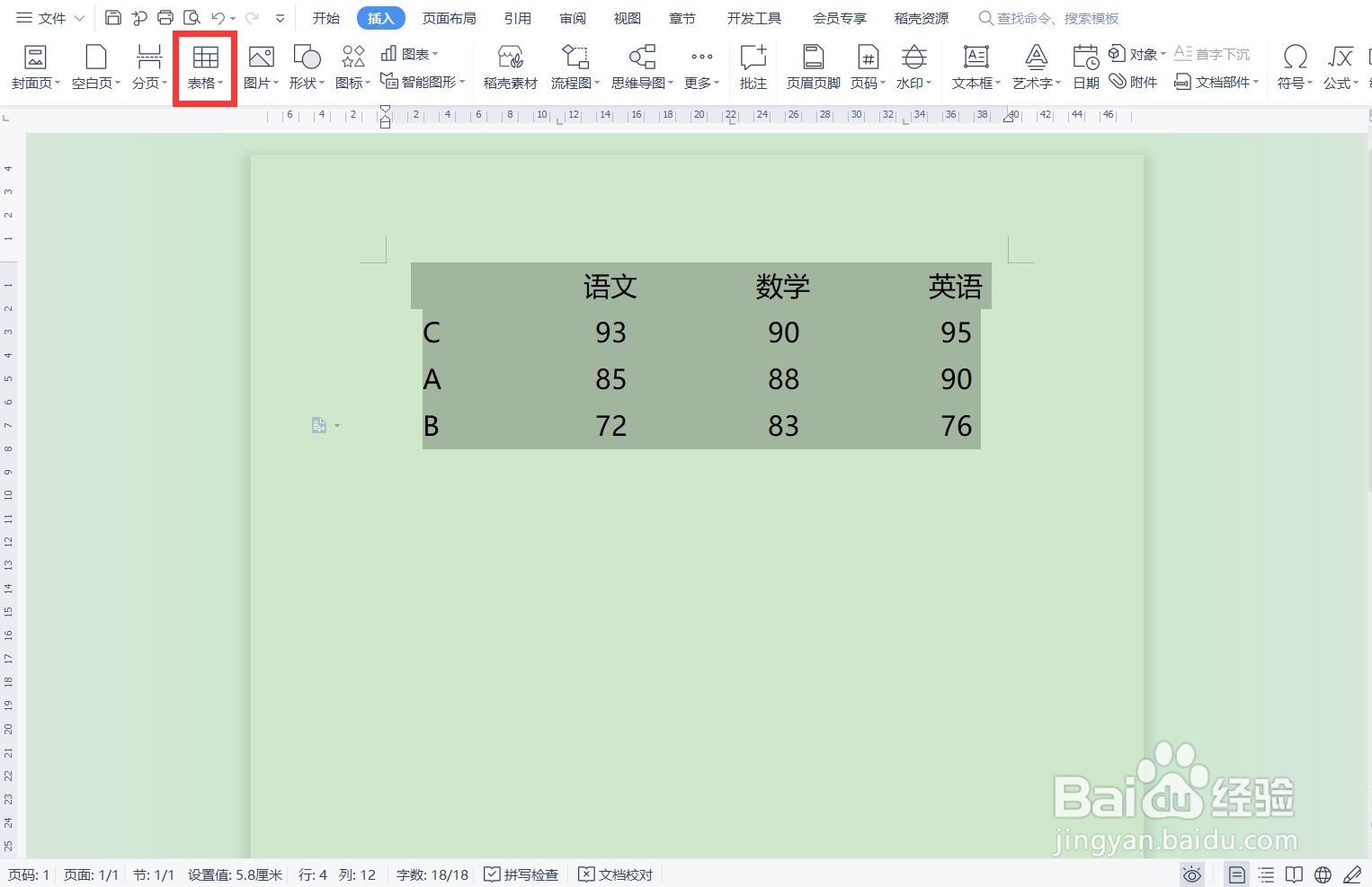
Task: Click the More (更多) insert options
Action: click(701, 67)
